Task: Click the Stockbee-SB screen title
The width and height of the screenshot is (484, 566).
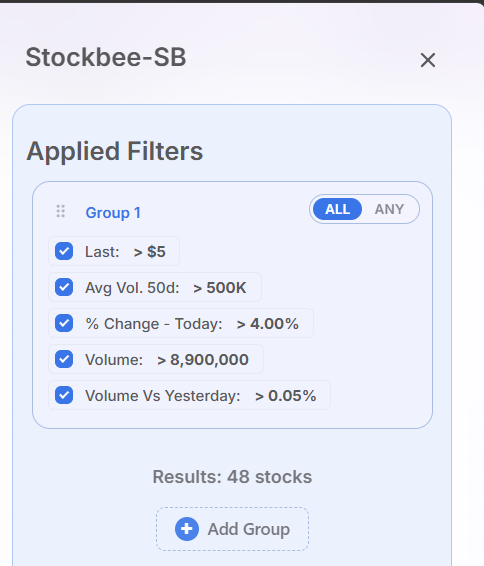Action: tap(106, 57)
